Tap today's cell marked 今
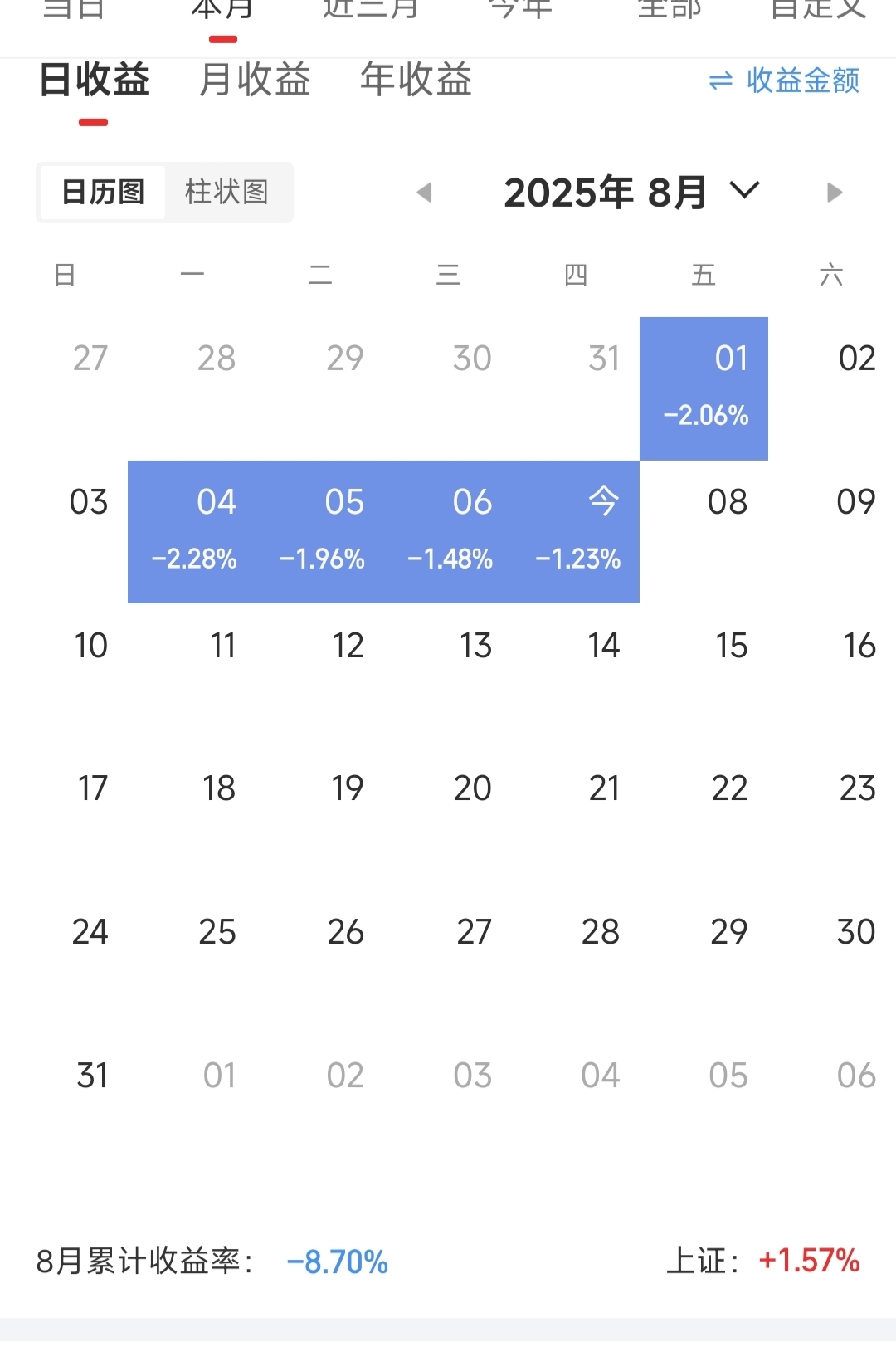The width and height of the screenshot is (896, 1347). pyautogui.click(x=576, y=531)
